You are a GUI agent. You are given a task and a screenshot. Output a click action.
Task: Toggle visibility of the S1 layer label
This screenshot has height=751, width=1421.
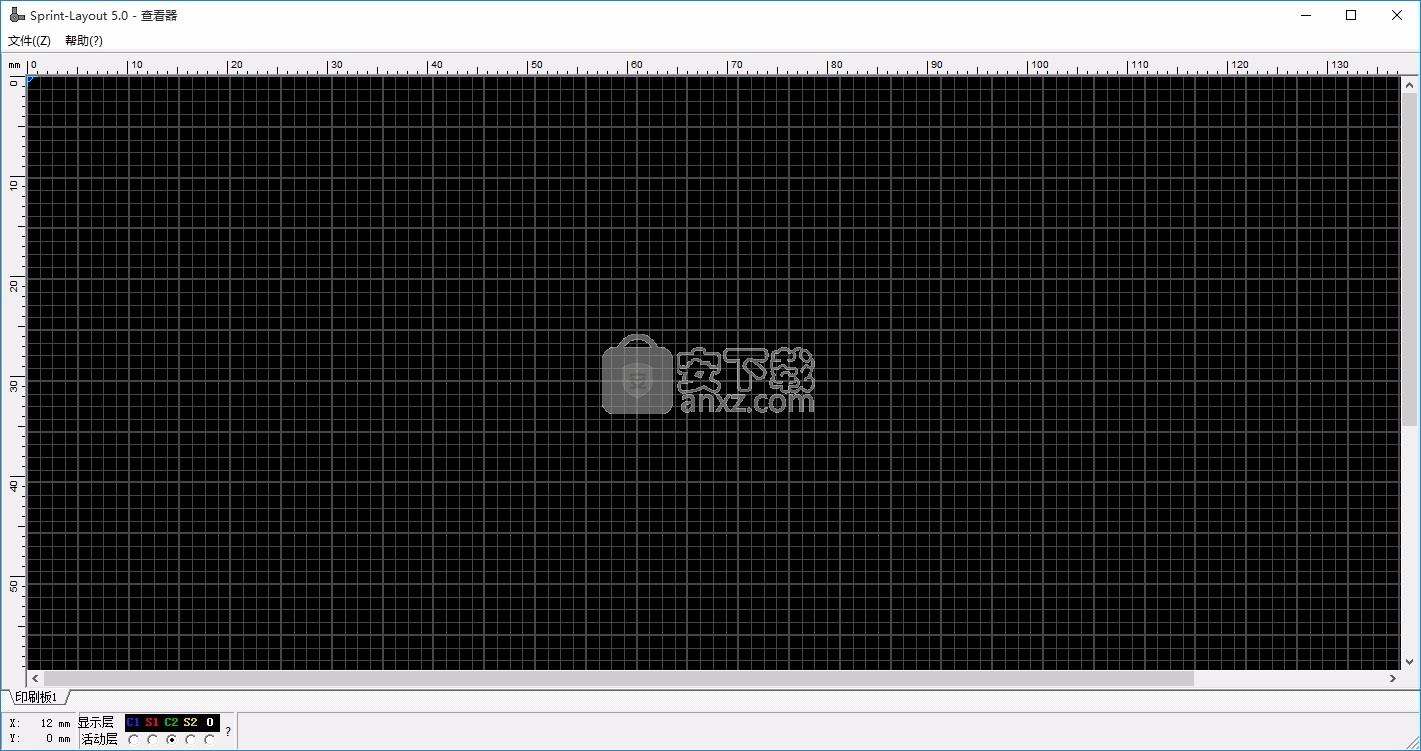tap(152, 722)
